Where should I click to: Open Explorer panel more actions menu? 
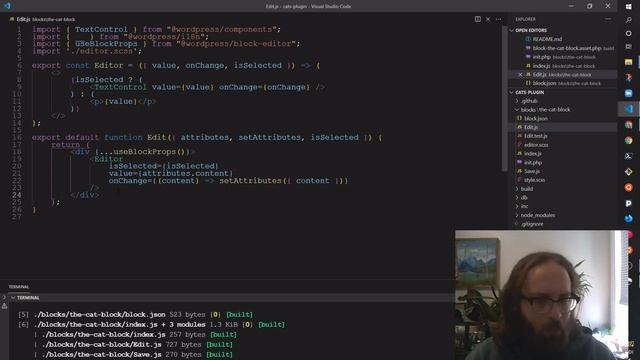608,19
